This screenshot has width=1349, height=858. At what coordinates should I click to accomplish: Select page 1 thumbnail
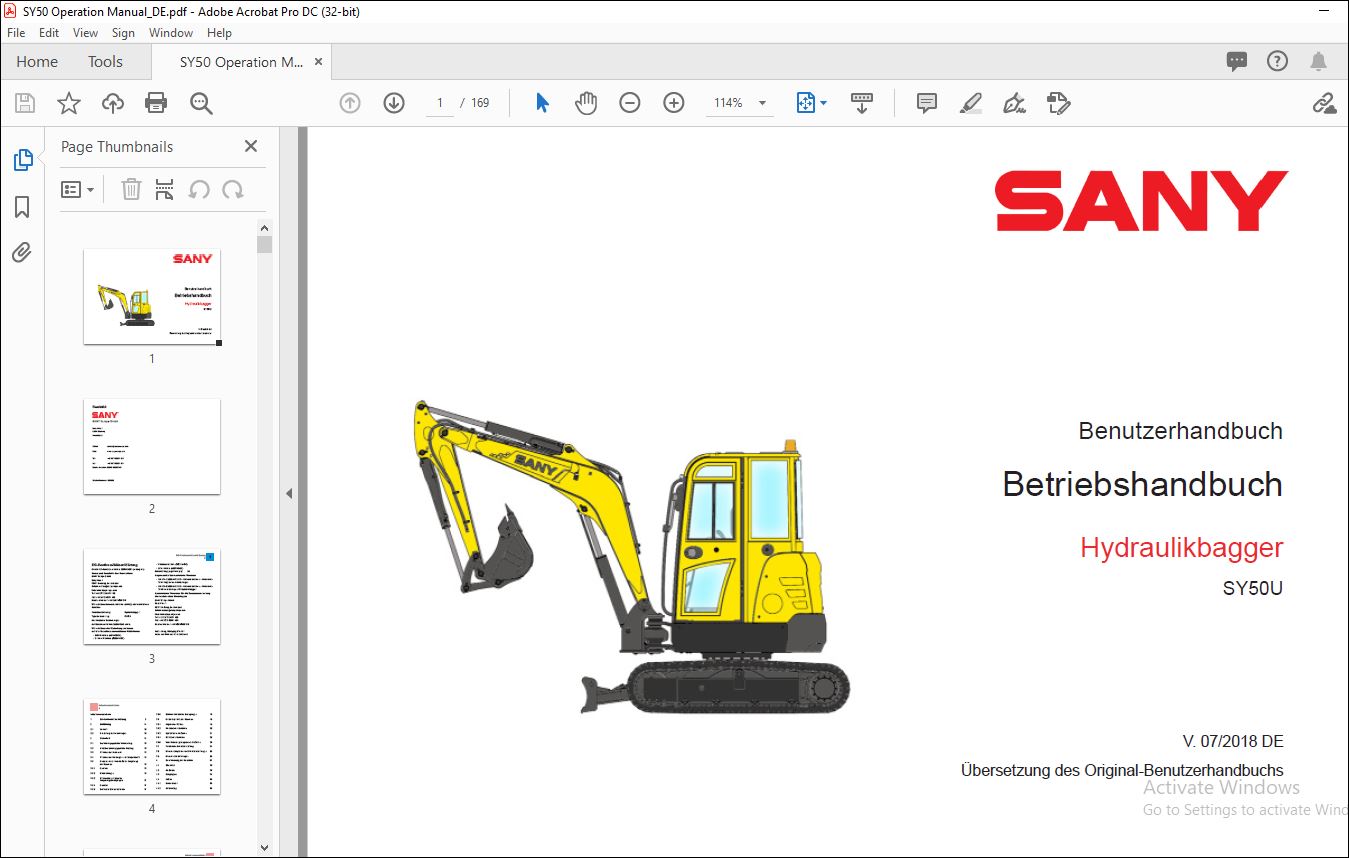point(152,297)
